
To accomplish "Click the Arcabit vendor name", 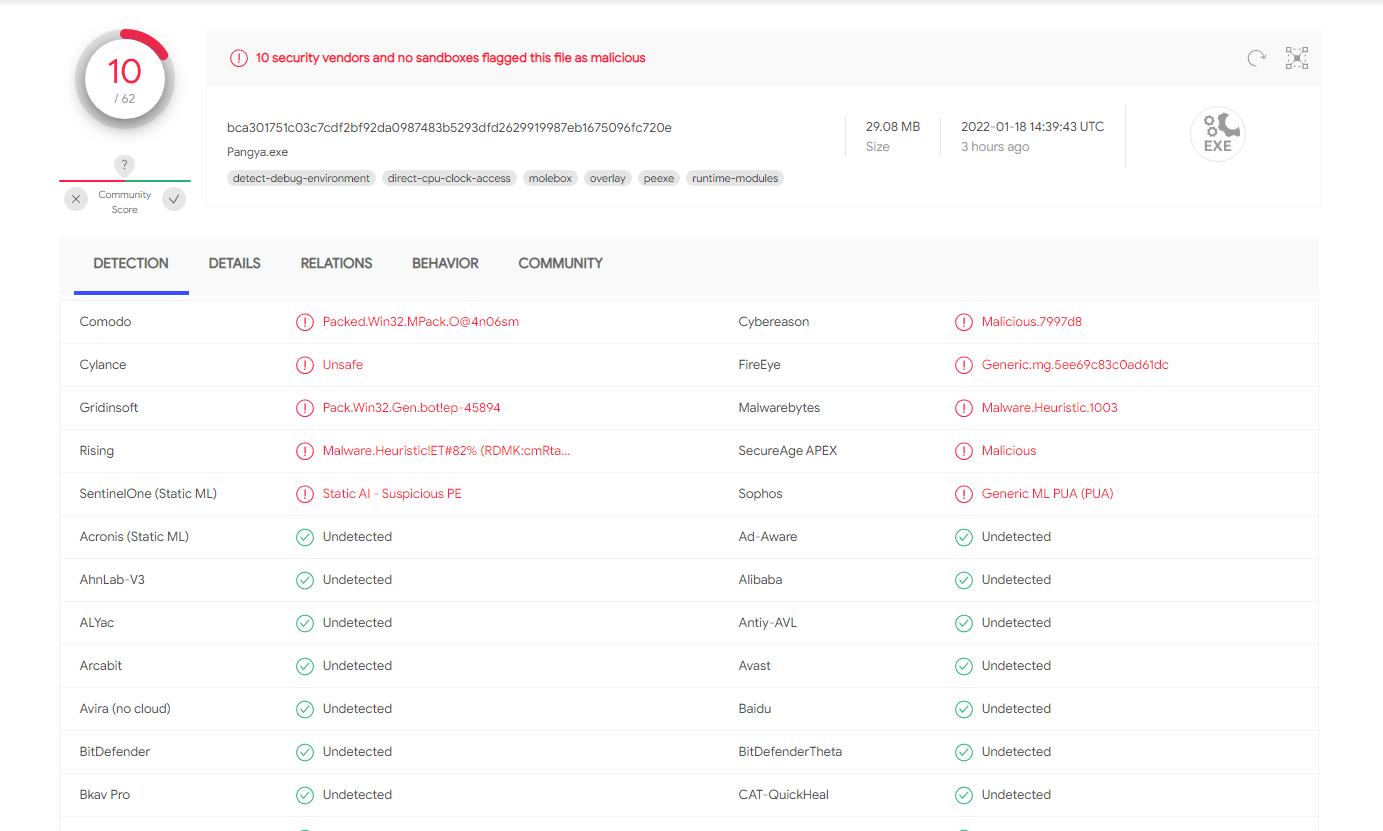I will [x=101, y=666].
